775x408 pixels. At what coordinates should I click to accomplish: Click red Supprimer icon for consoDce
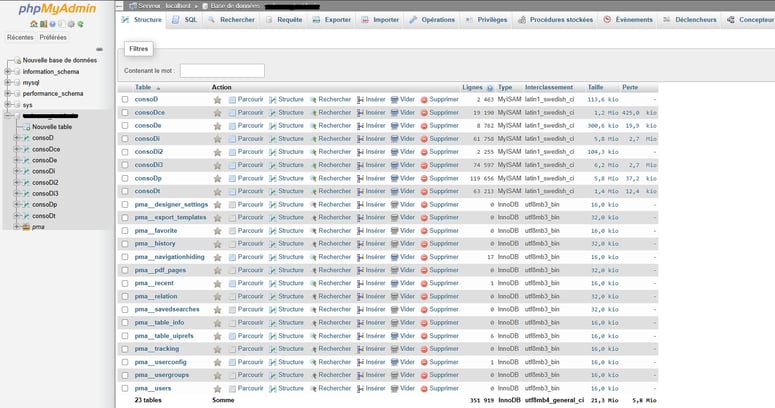(x=424, y=113)
